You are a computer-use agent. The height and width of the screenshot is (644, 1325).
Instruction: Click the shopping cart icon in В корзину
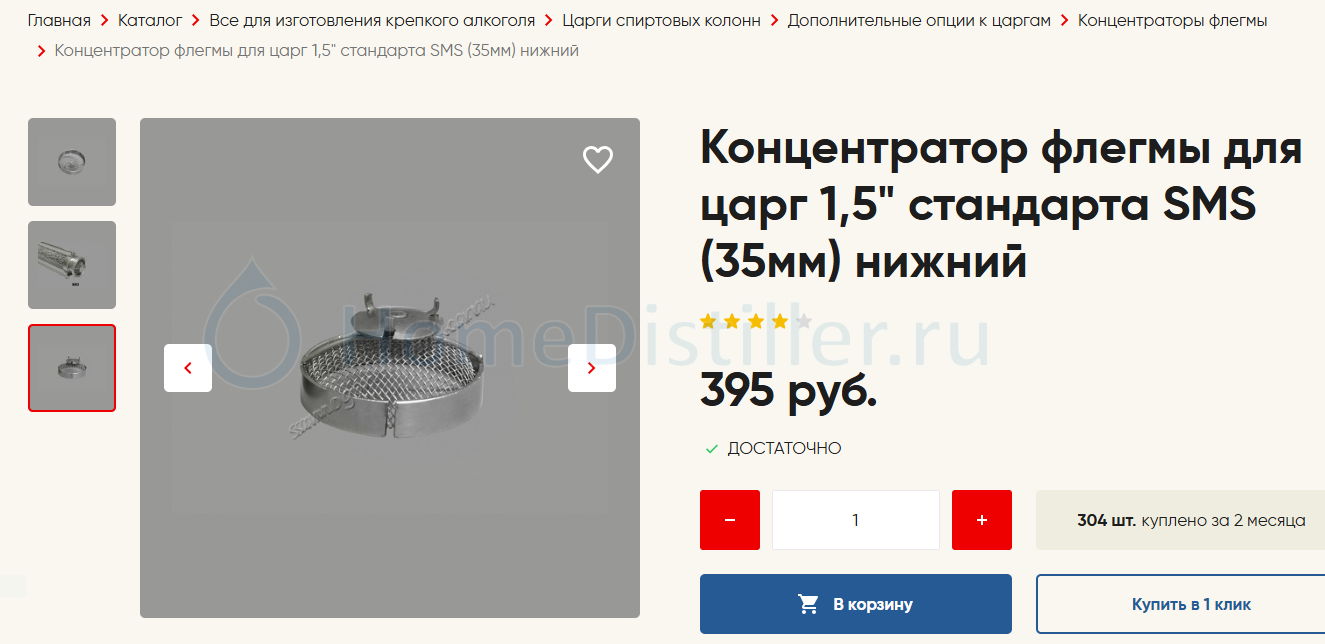[x=808, y=604]
